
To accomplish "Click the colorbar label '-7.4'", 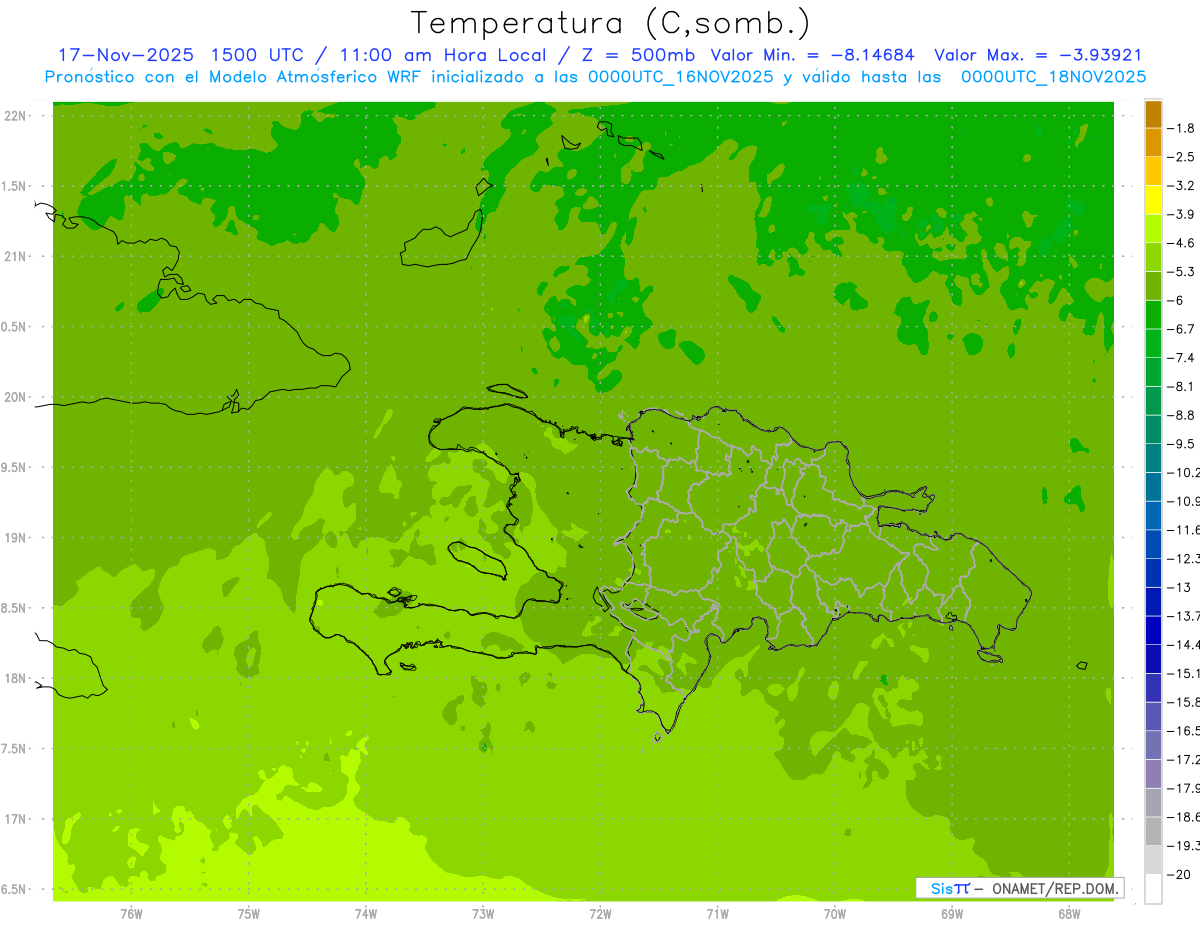I will click(x=1183, y=357).
